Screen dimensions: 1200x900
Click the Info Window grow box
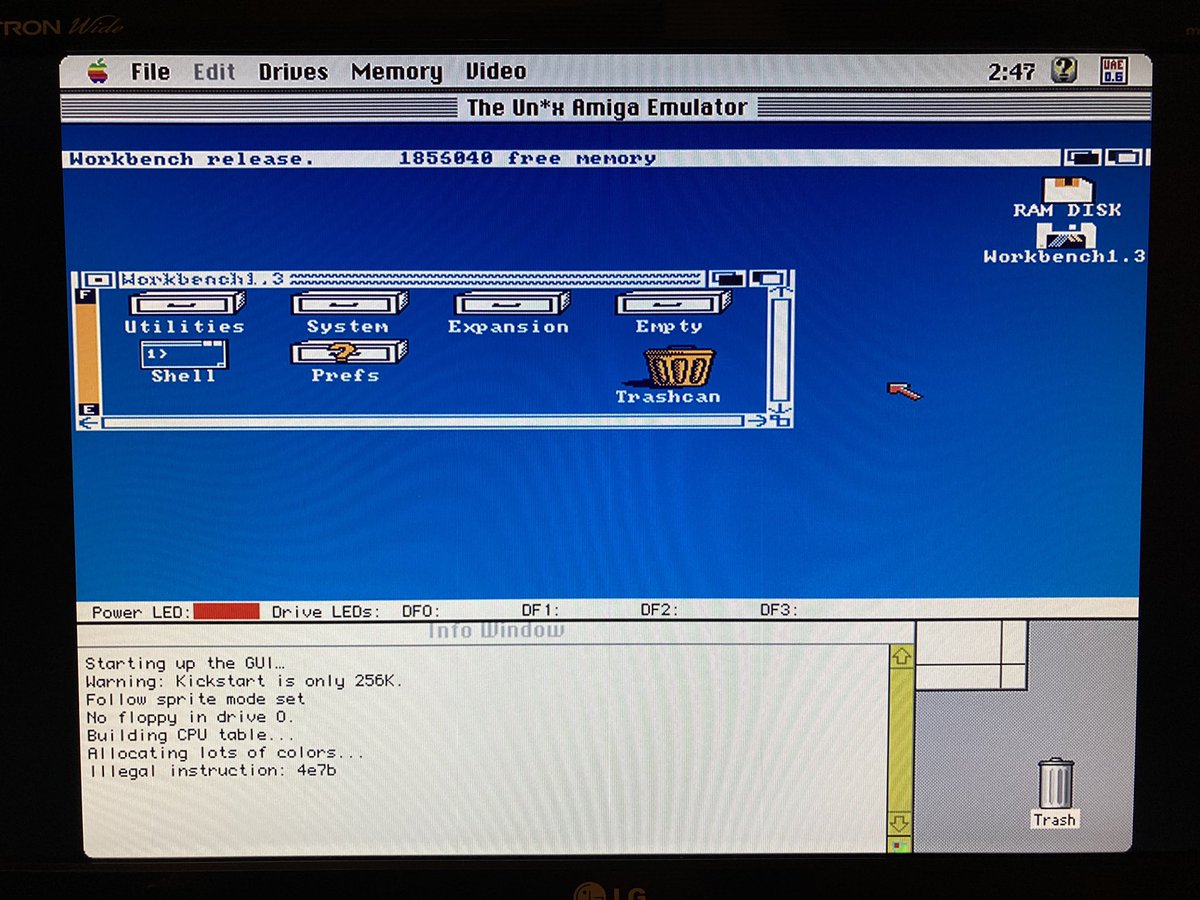tap(900, 846)
